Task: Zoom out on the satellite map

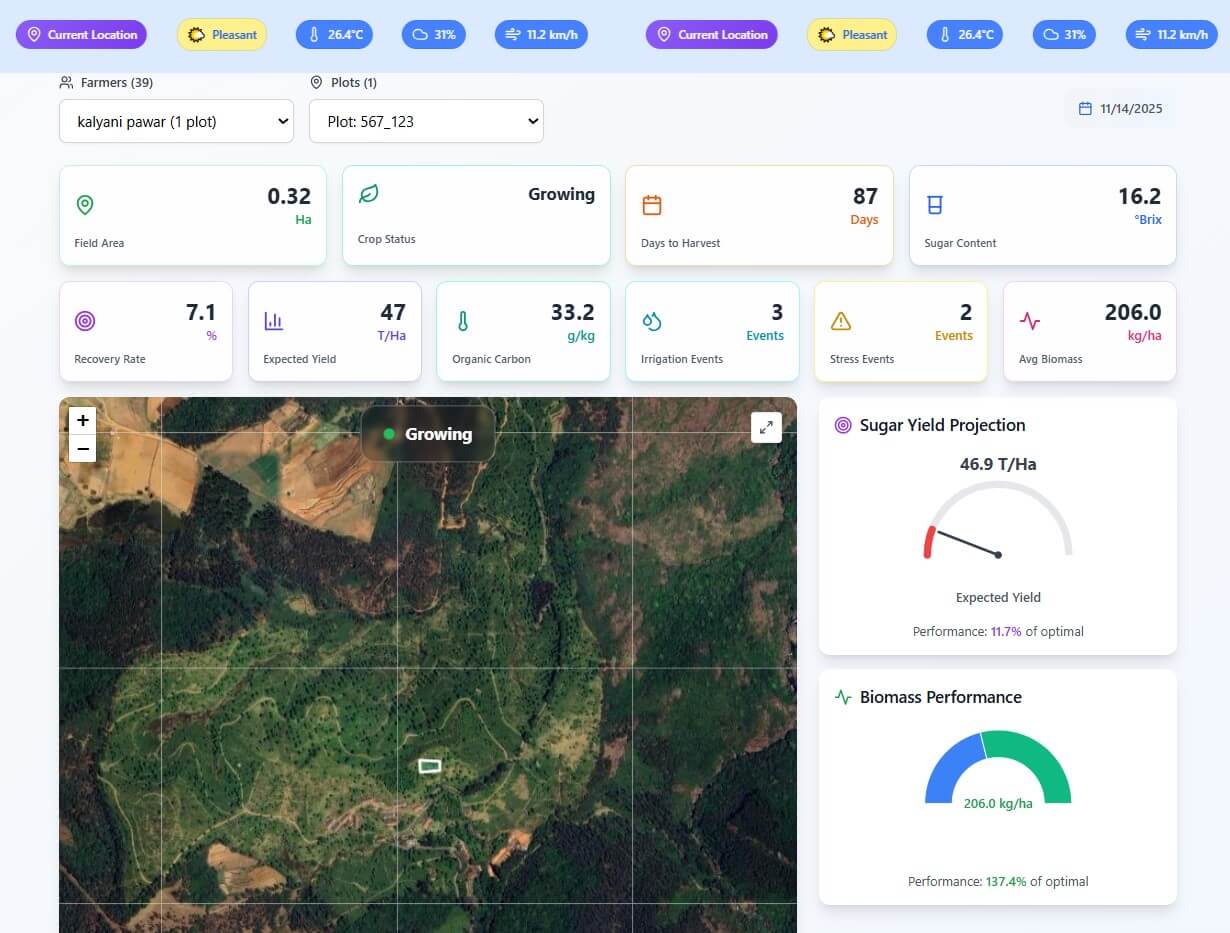Action: pos(83,449)
